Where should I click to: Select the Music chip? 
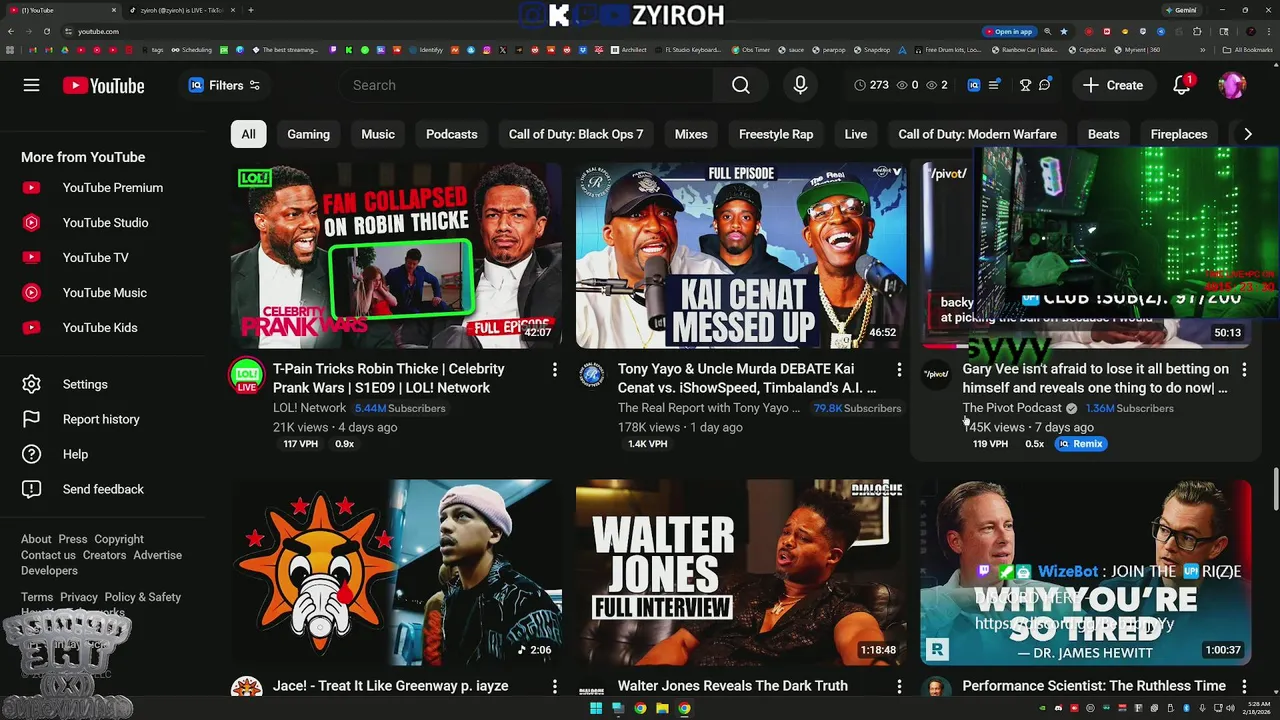(x=378, y=134)
